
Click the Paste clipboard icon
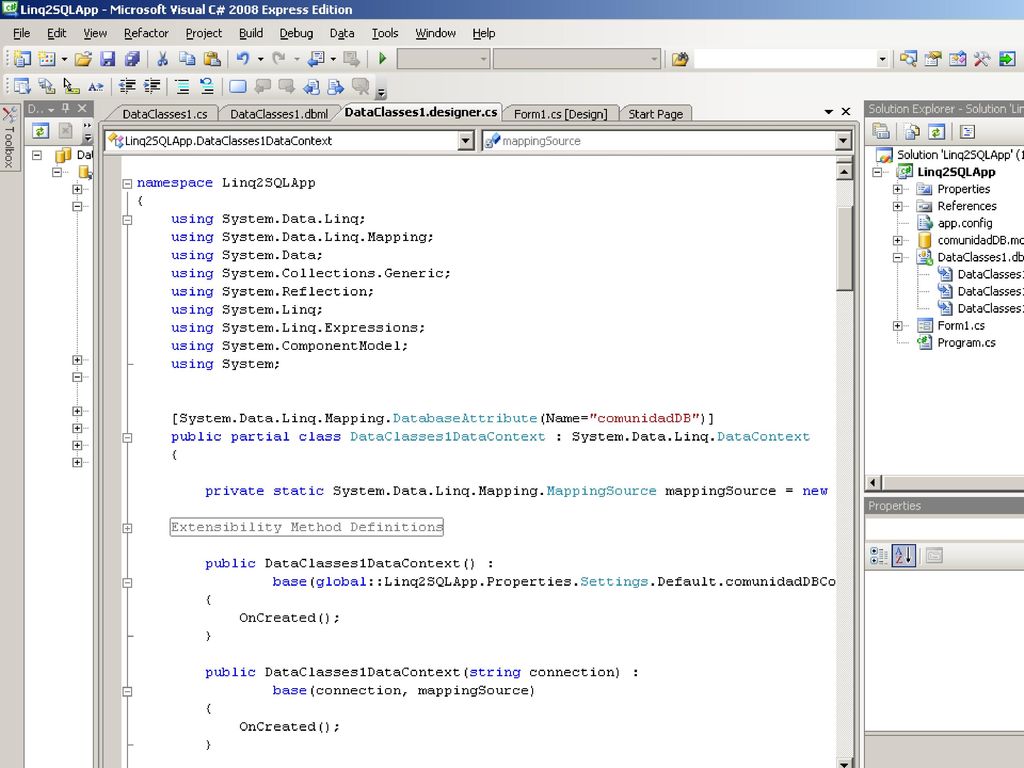pos(212,59)
